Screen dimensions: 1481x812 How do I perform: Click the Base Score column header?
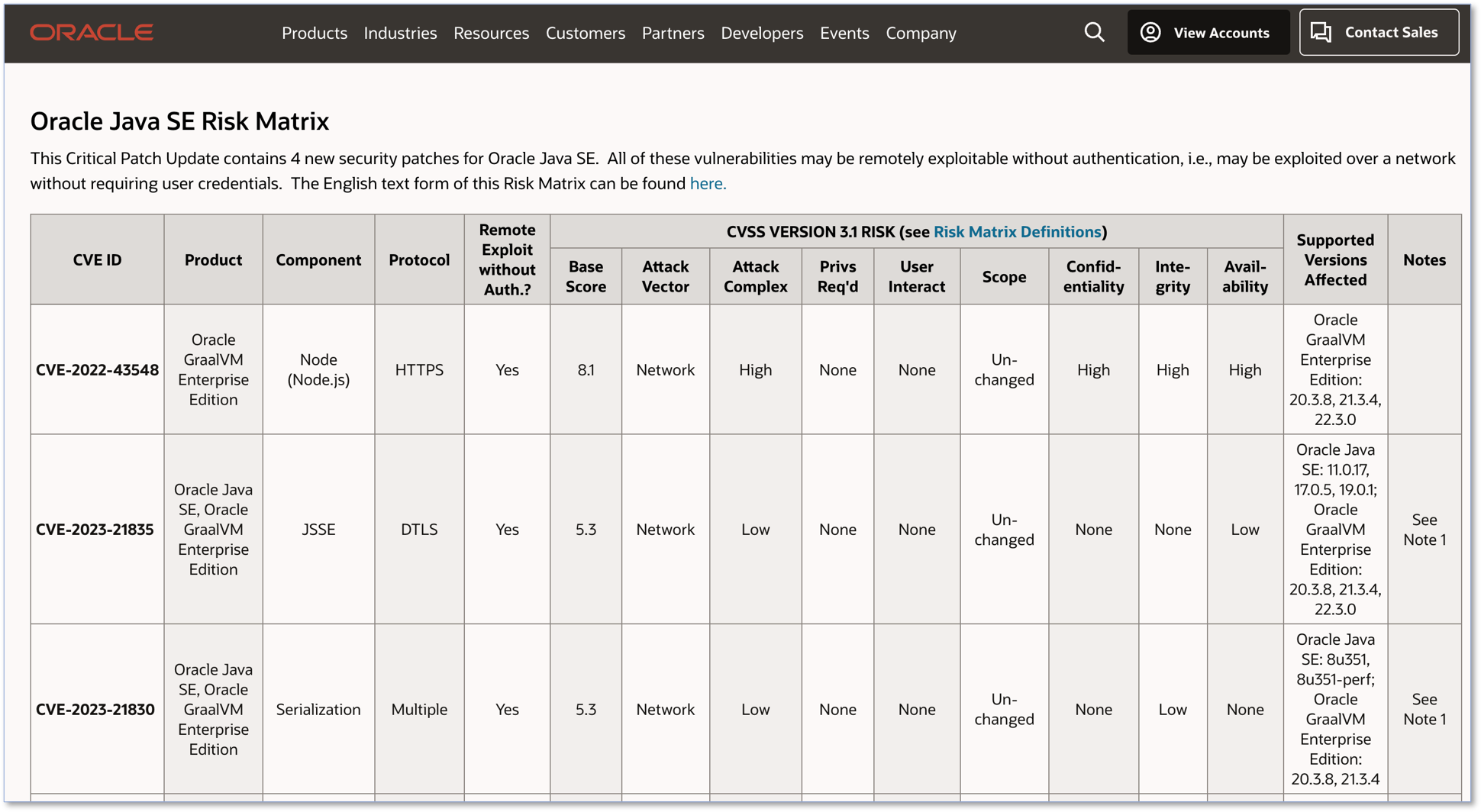pyautogui.click(x=586, y=277)
